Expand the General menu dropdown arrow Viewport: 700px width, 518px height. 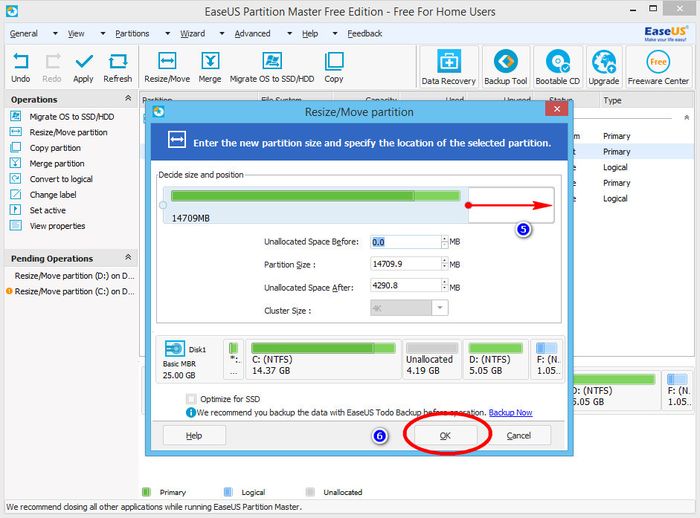pyautogui.click(x=55, y=33)
